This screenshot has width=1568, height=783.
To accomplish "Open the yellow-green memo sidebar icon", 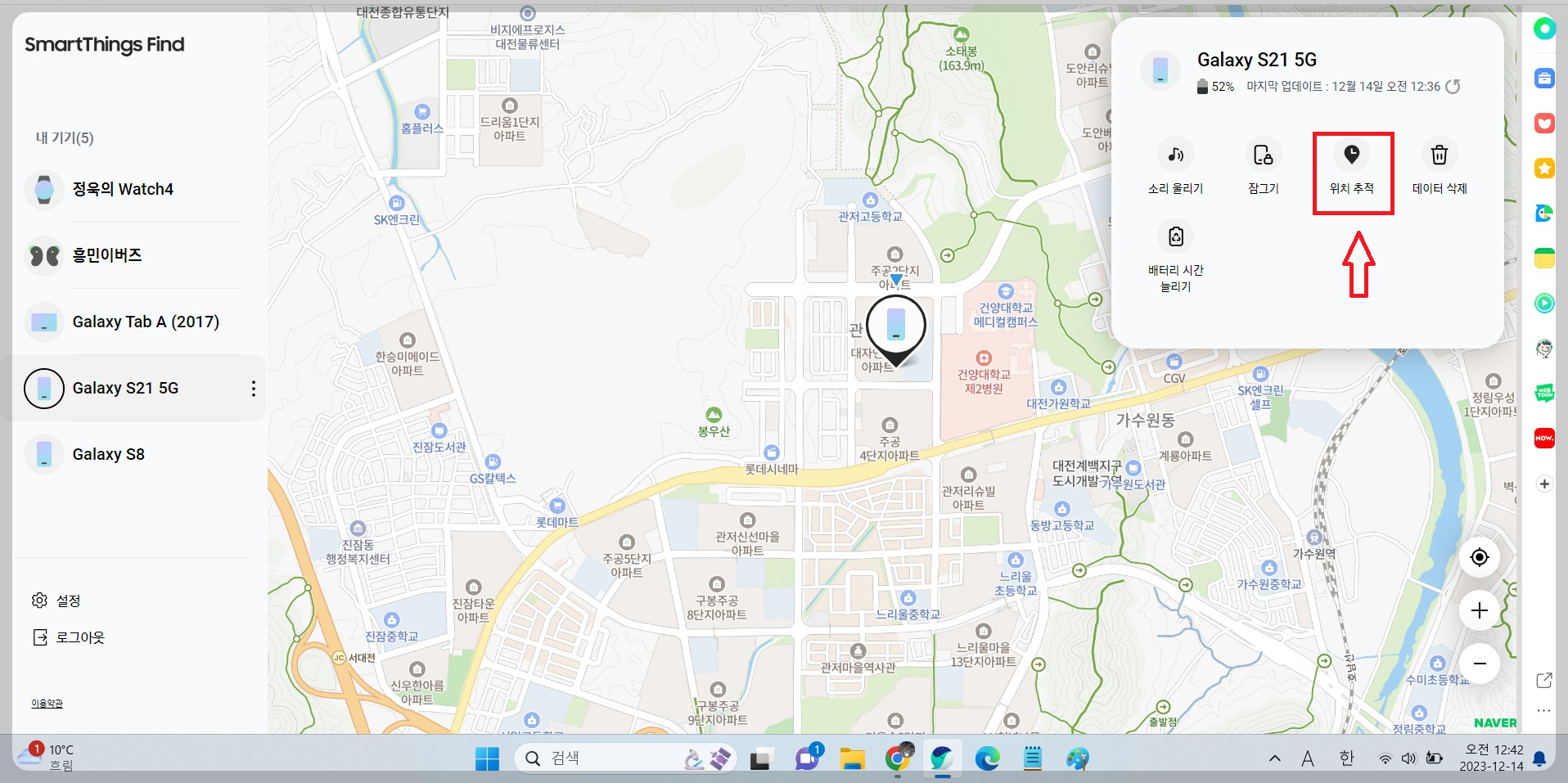I will pyautogui.click(x=1544, y=259).
